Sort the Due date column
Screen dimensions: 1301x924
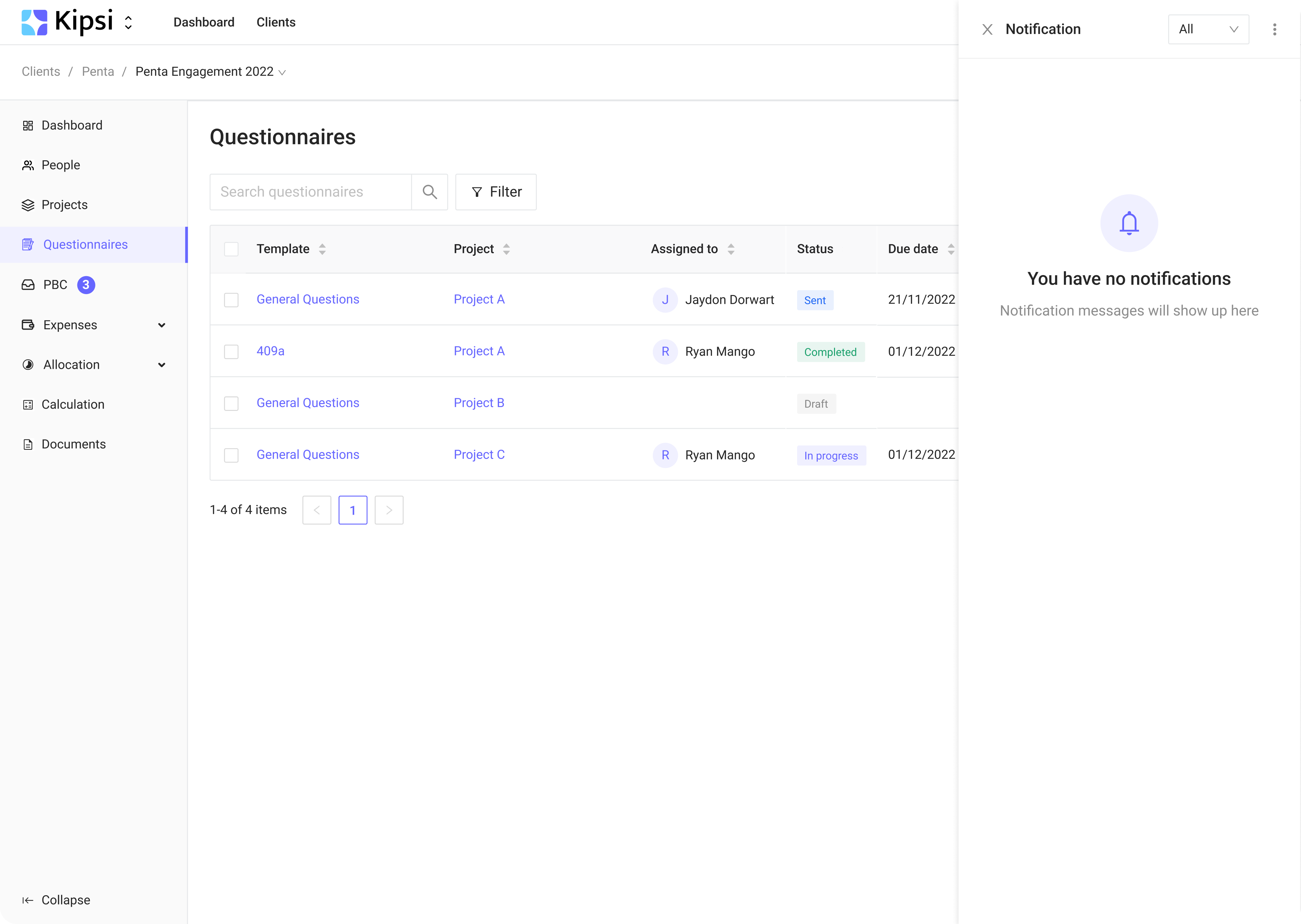[x=950, y=249]
